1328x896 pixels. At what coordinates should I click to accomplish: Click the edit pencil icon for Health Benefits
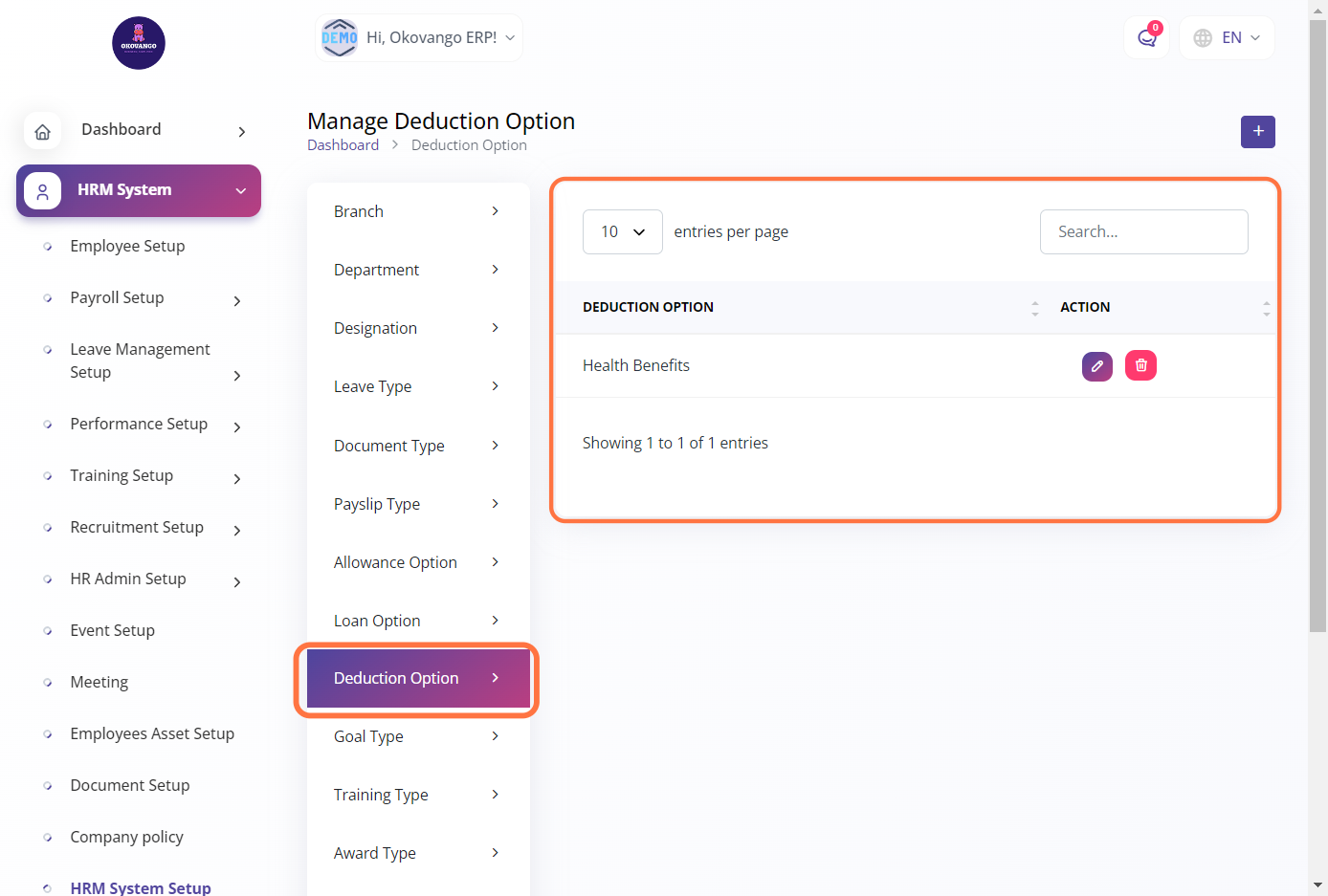tap(1096, 366)
